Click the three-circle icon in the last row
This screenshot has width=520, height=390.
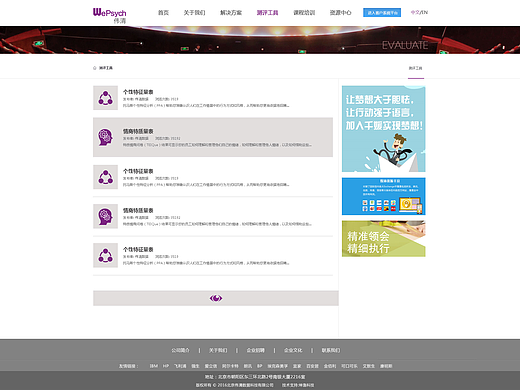[105, 255]
